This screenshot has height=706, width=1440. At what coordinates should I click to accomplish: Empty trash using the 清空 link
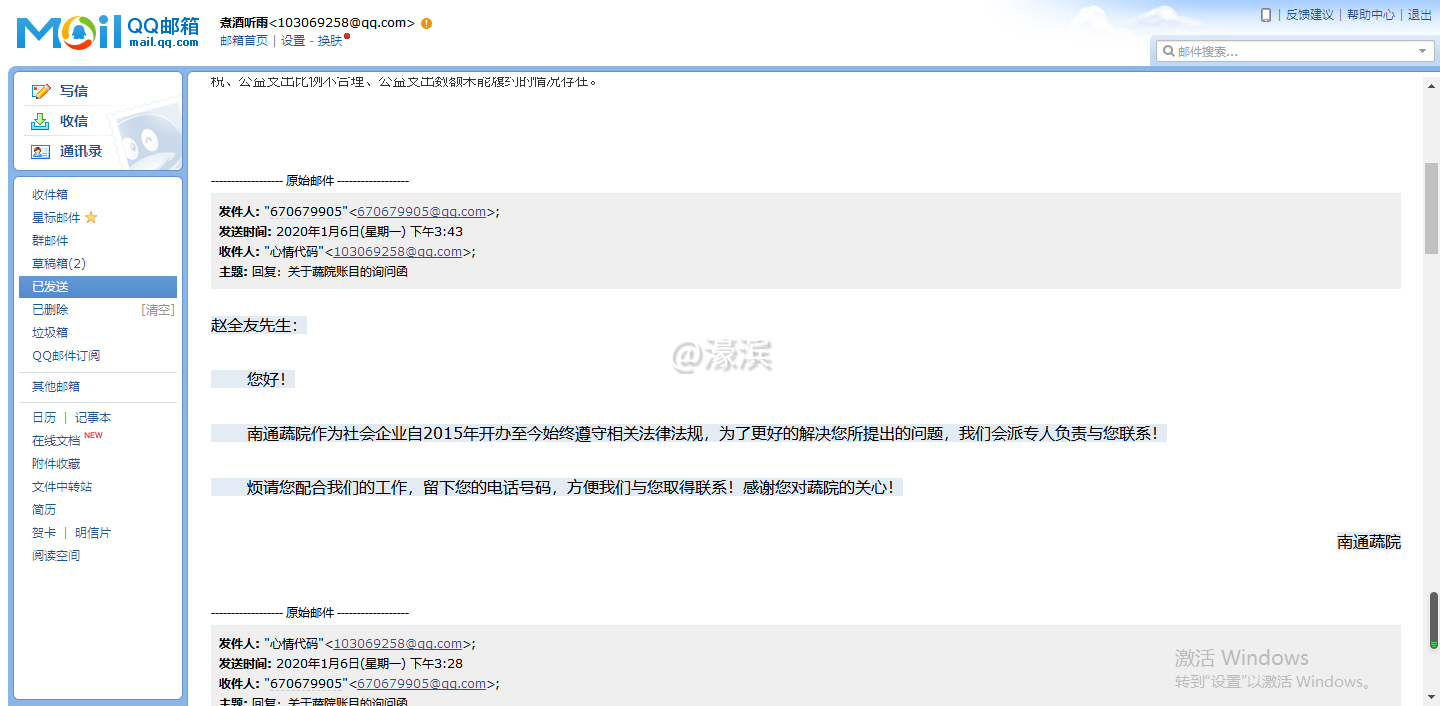point(157,309)
